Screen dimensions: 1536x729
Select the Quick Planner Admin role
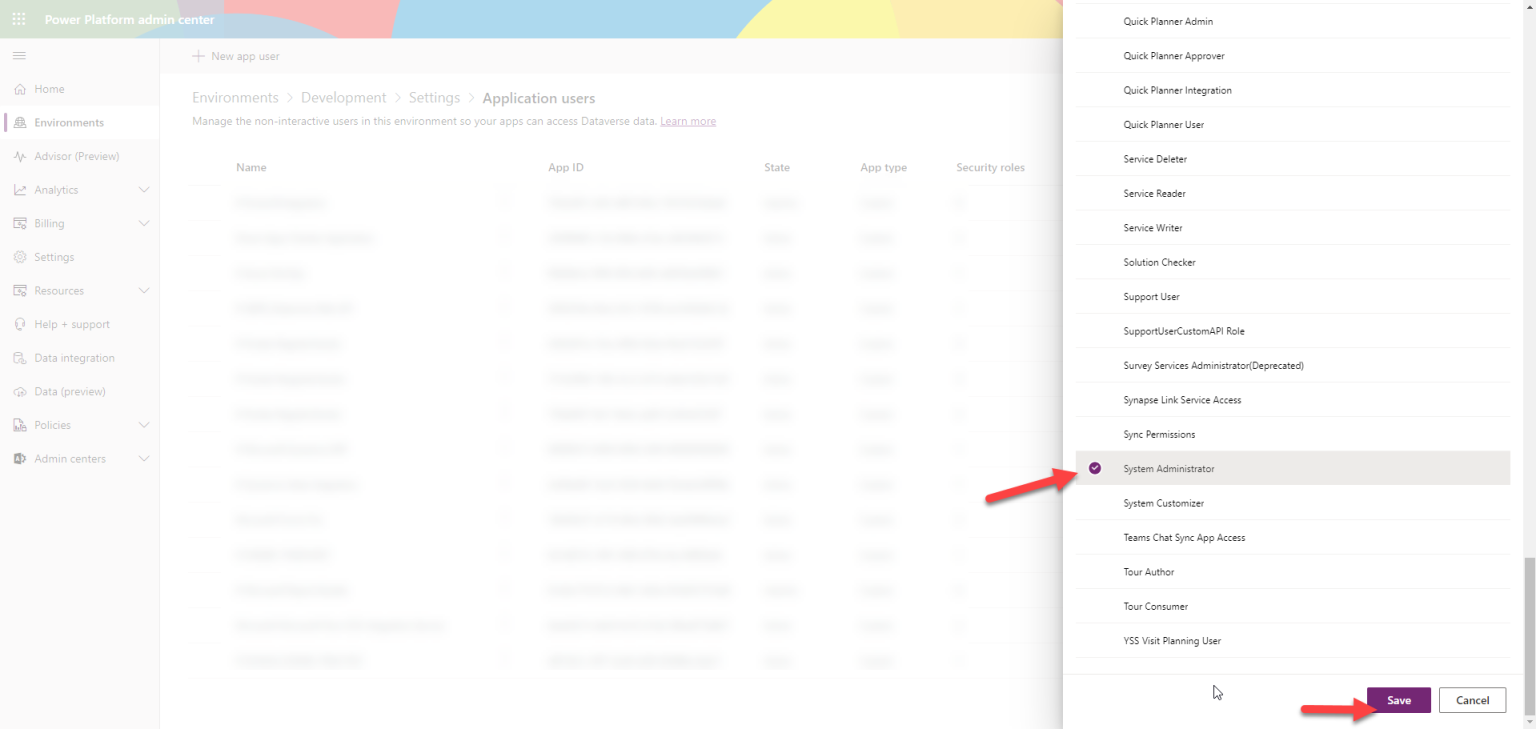(x=1293, y=21)
